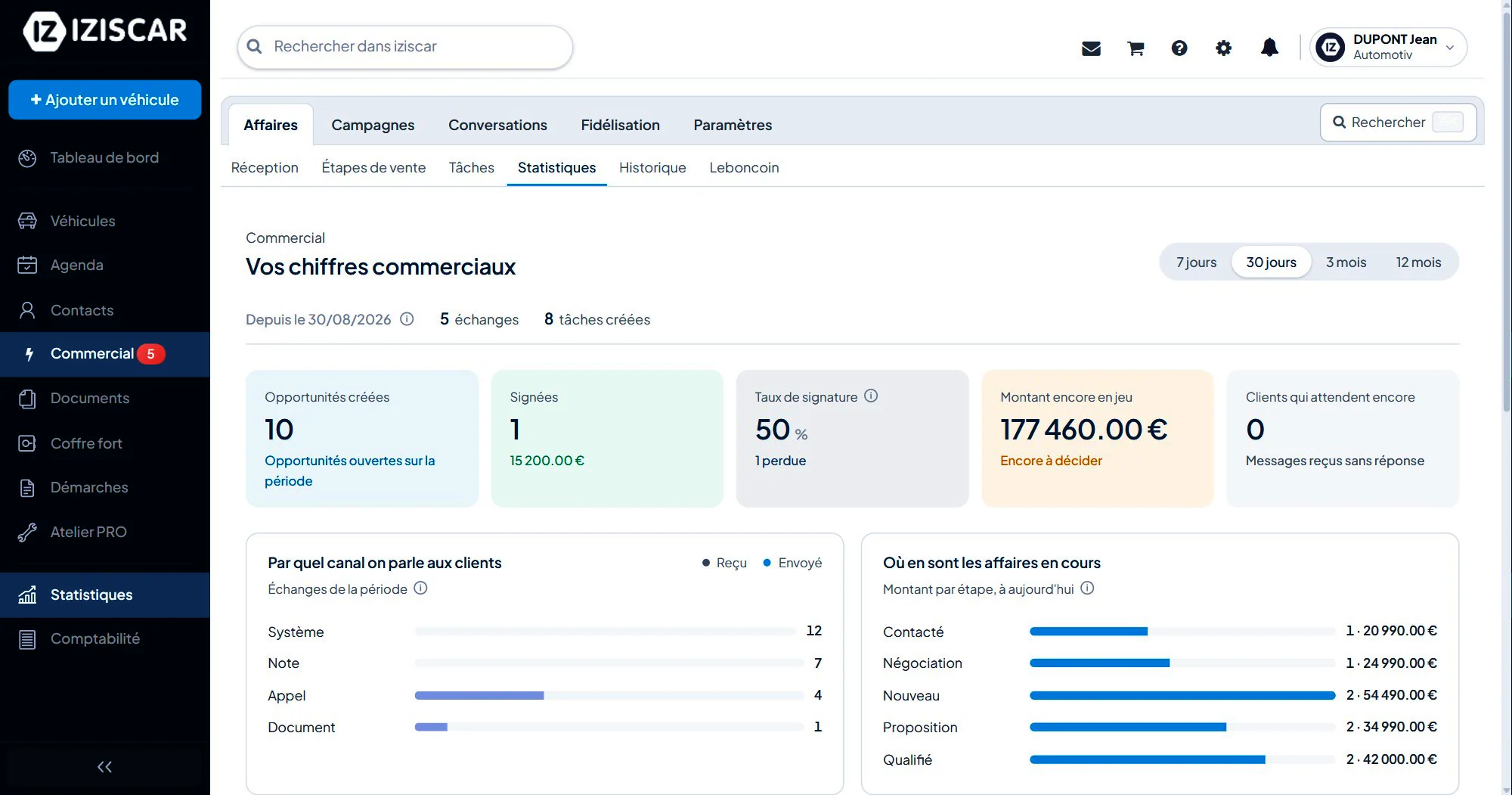This screenshot has width=1512, height=795.
Task: Select the 30 jours period
Action: [1271, 262]
